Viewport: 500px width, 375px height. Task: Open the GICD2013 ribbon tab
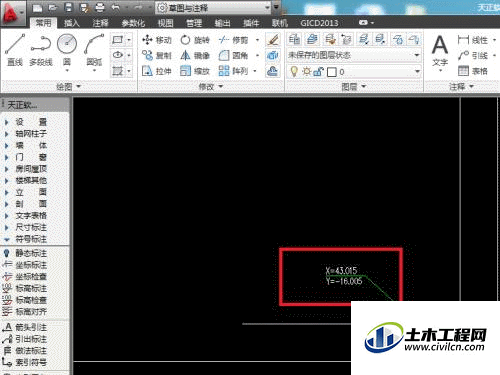pyautogui.click(x=319, y=23)
